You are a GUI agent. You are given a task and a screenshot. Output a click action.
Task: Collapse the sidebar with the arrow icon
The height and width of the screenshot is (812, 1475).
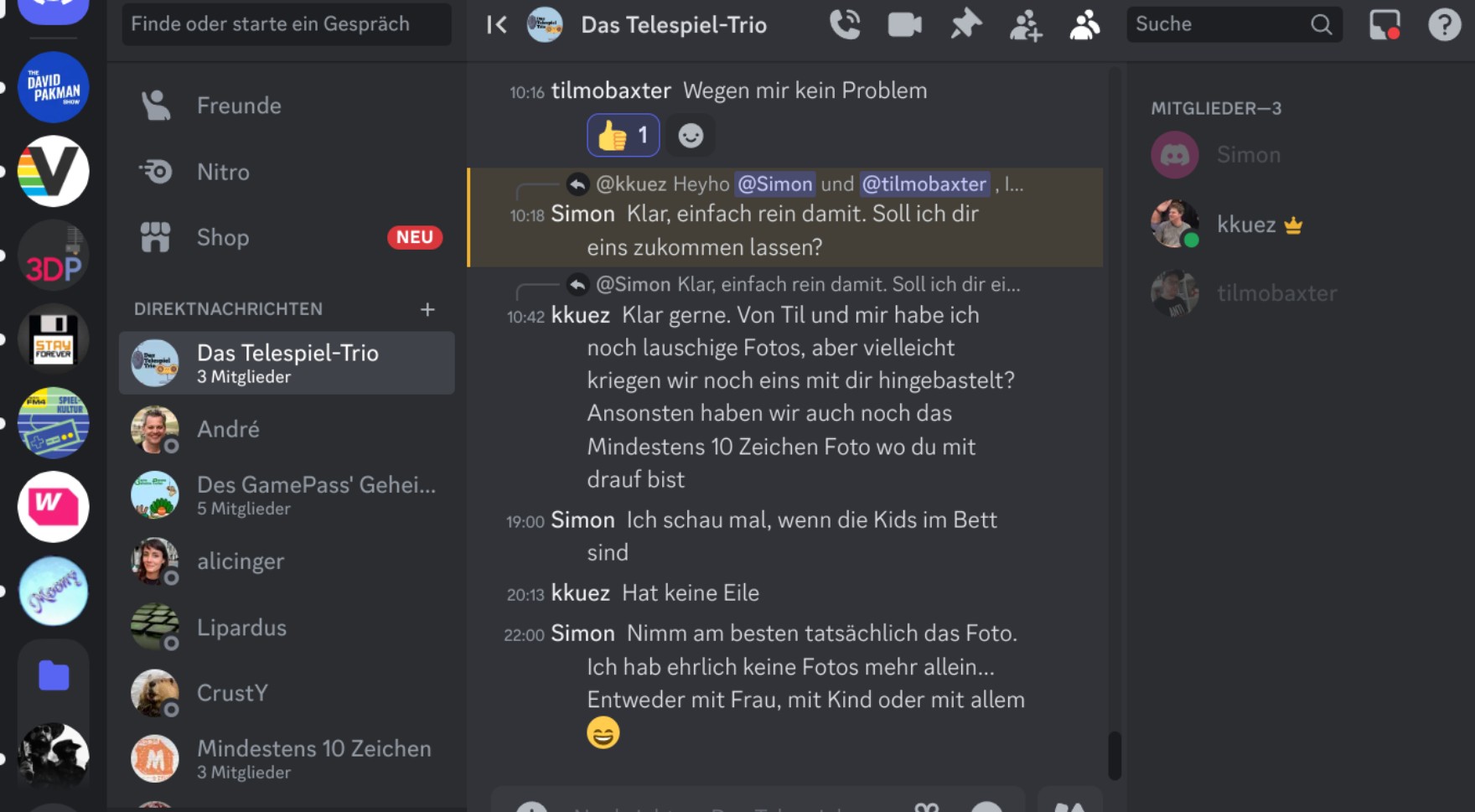pyautogui.click(x=497, y=24)
